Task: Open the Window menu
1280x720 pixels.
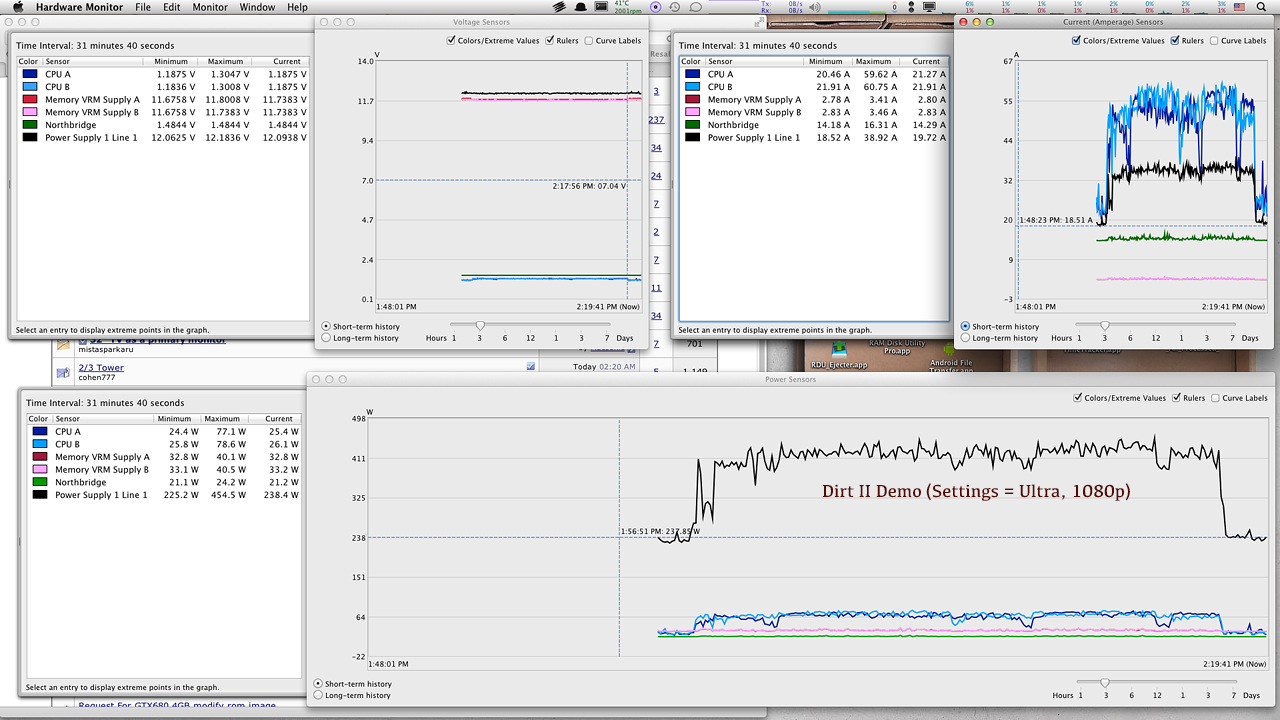Action: [x=257, y=7]
